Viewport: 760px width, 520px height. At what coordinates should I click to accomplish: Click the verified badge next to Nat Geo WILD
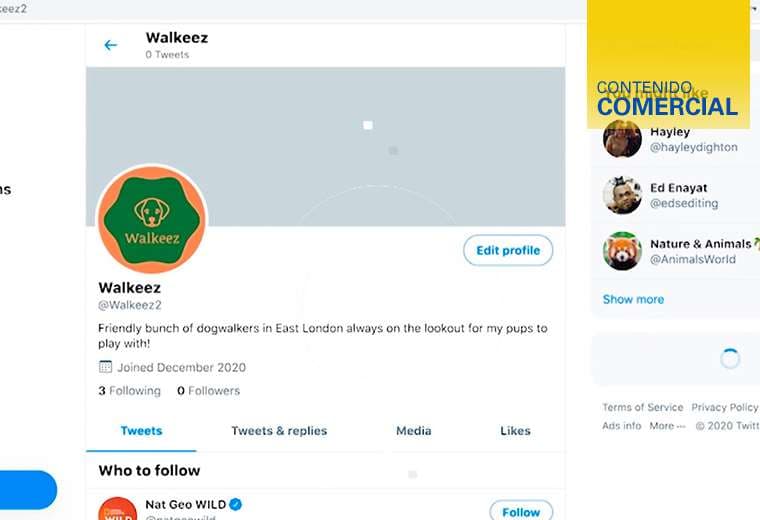tap(236, 504)
